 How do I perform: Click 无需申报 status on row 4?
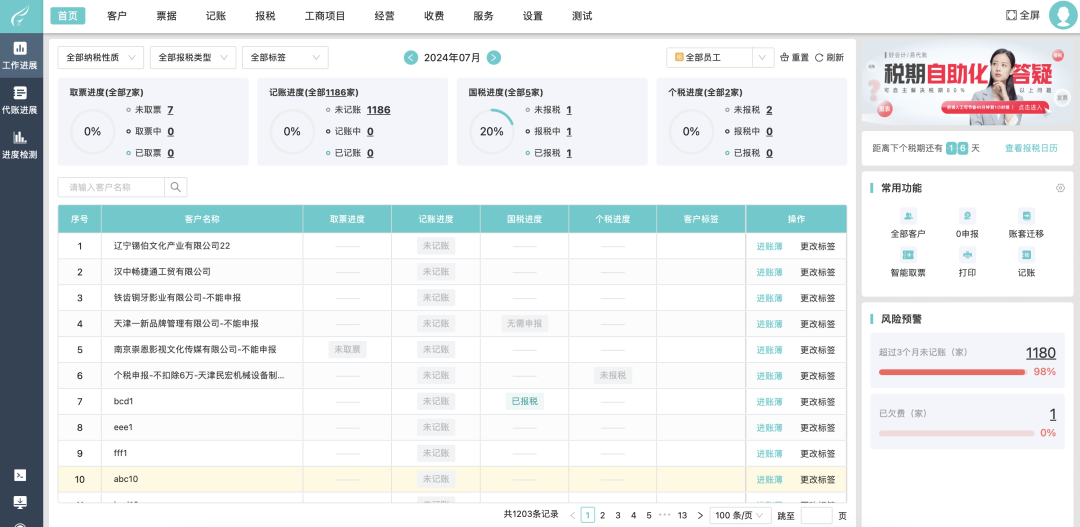pyautogui.click(x=524, y=323)
